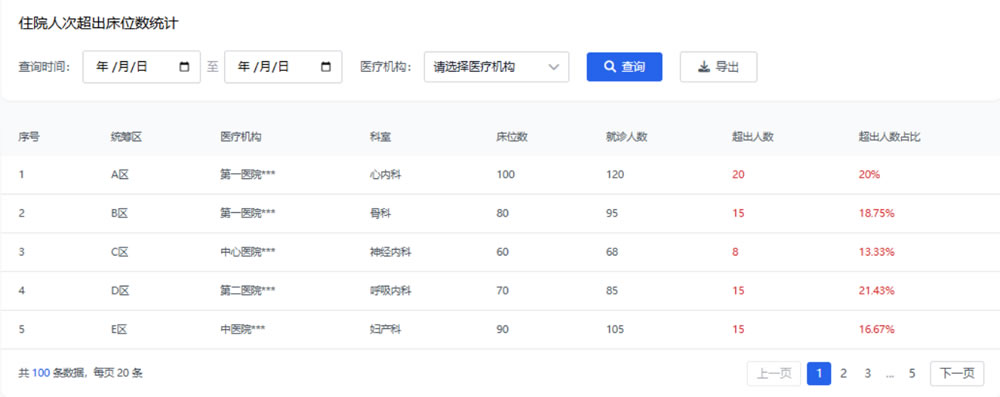The image size is (1000, 397).
Task: Click 超出人数占比 column header
Action: [889, 137]
